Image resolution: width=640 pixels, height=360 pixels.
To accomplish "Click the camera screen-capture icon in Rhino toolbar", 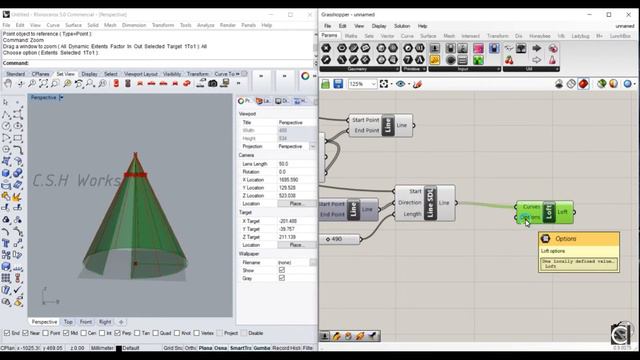I will click(213, 84).
